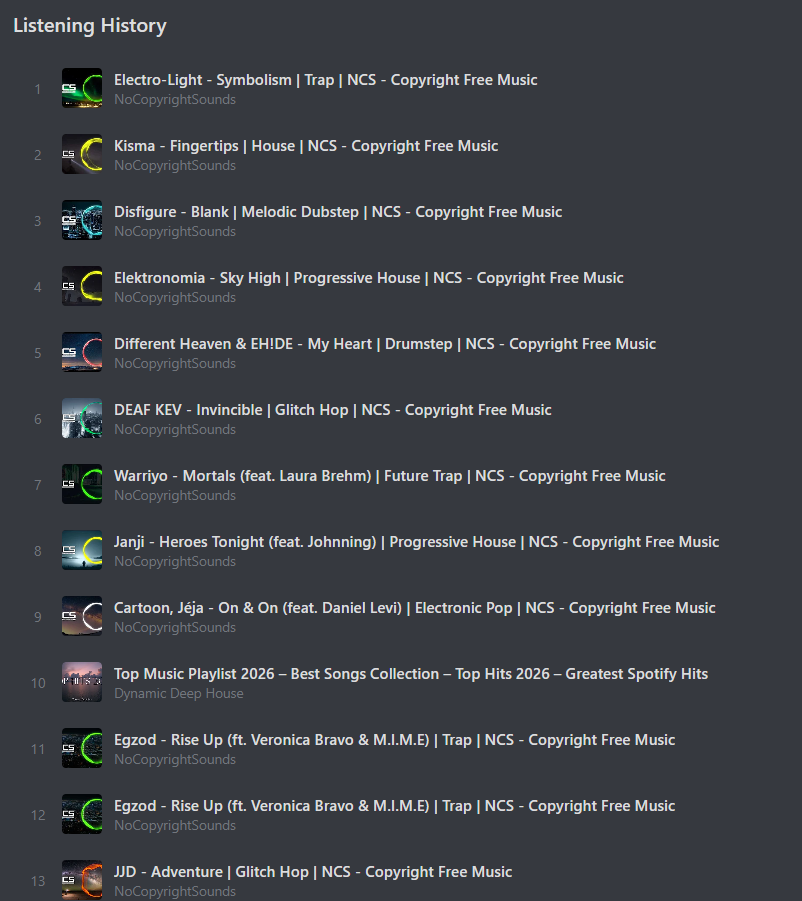Image resolution: width=802 pixels, height=901 pixels.
Task: Open the JJD - Adventure track title
Action: tap(312, 872)
